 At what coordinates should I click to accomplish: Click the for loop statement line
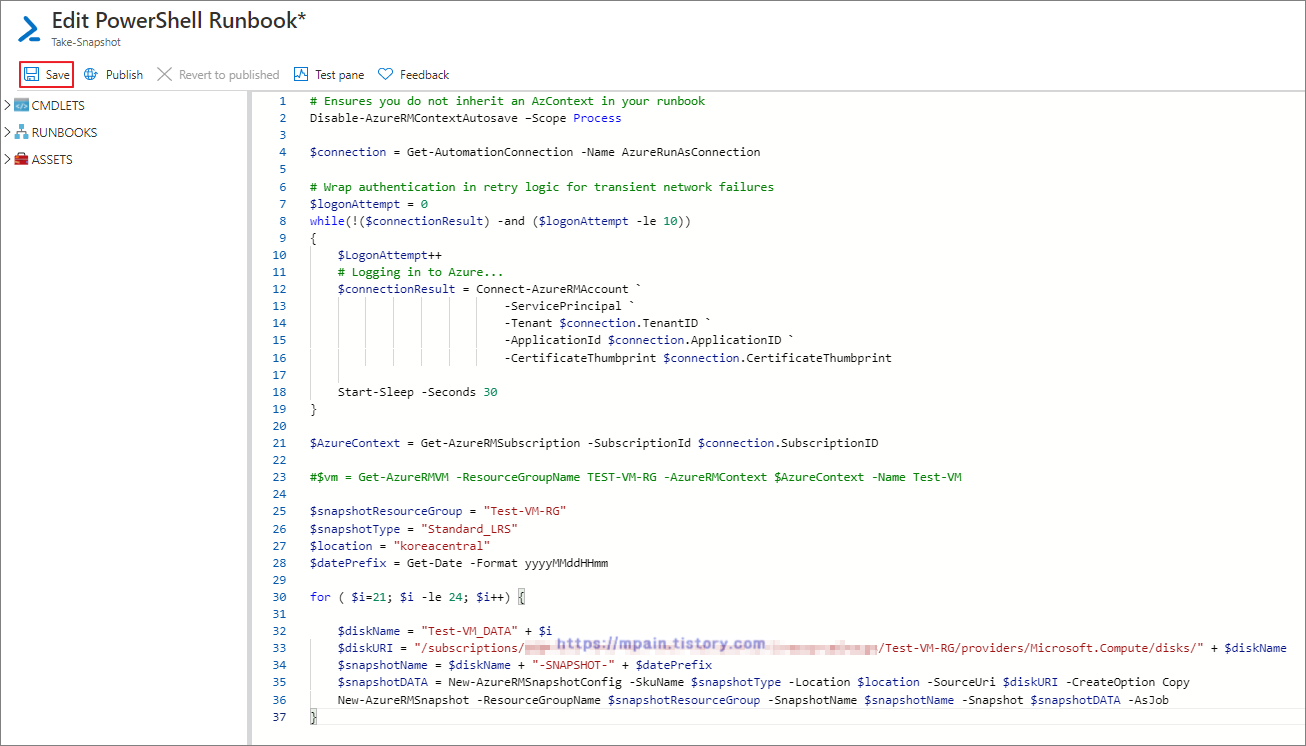[x=417, y=597]
